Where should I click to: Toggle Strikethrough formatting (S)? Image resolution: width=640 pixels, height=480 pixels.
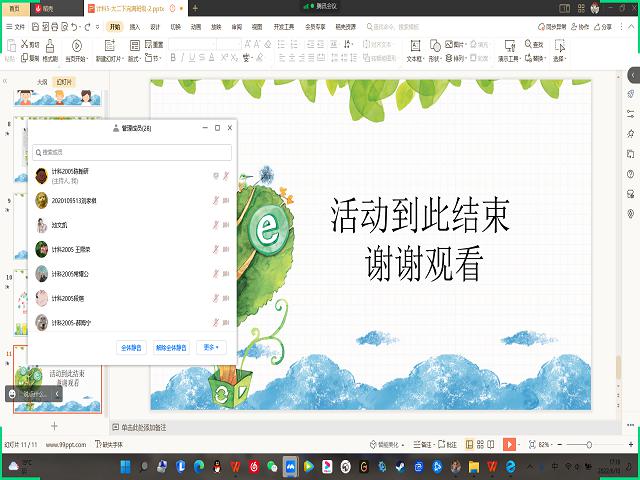[x=202, y=58]
